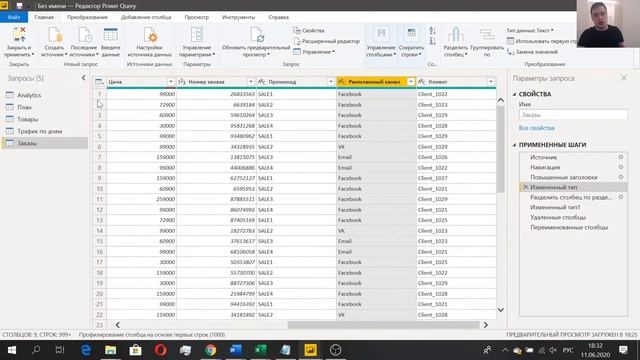Open filter dropdown for Рекламный канал column
This screenshot has height=360, width=640.
[411, 82]
